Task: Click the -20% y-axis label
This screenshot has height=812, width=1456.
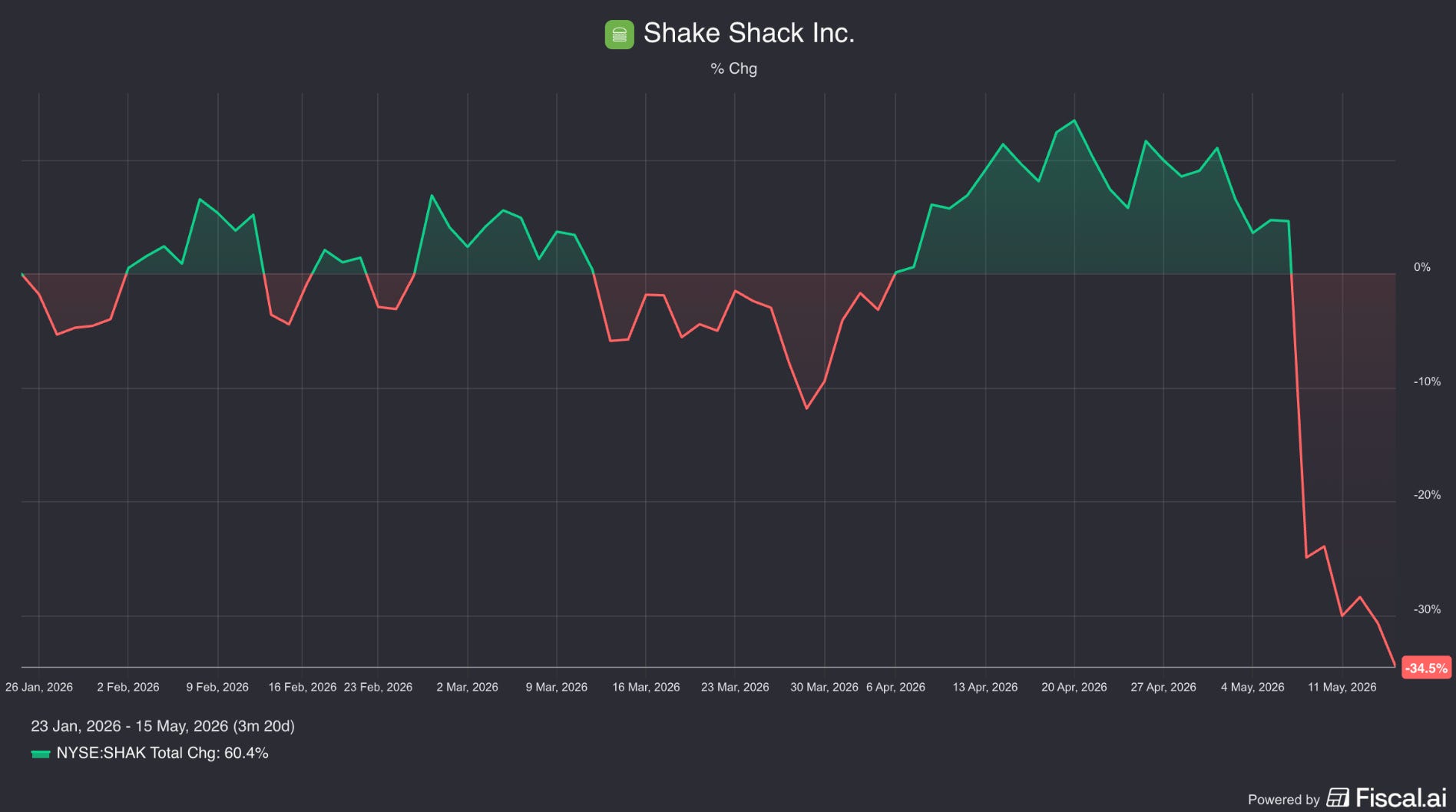Action: (1427, 495)
